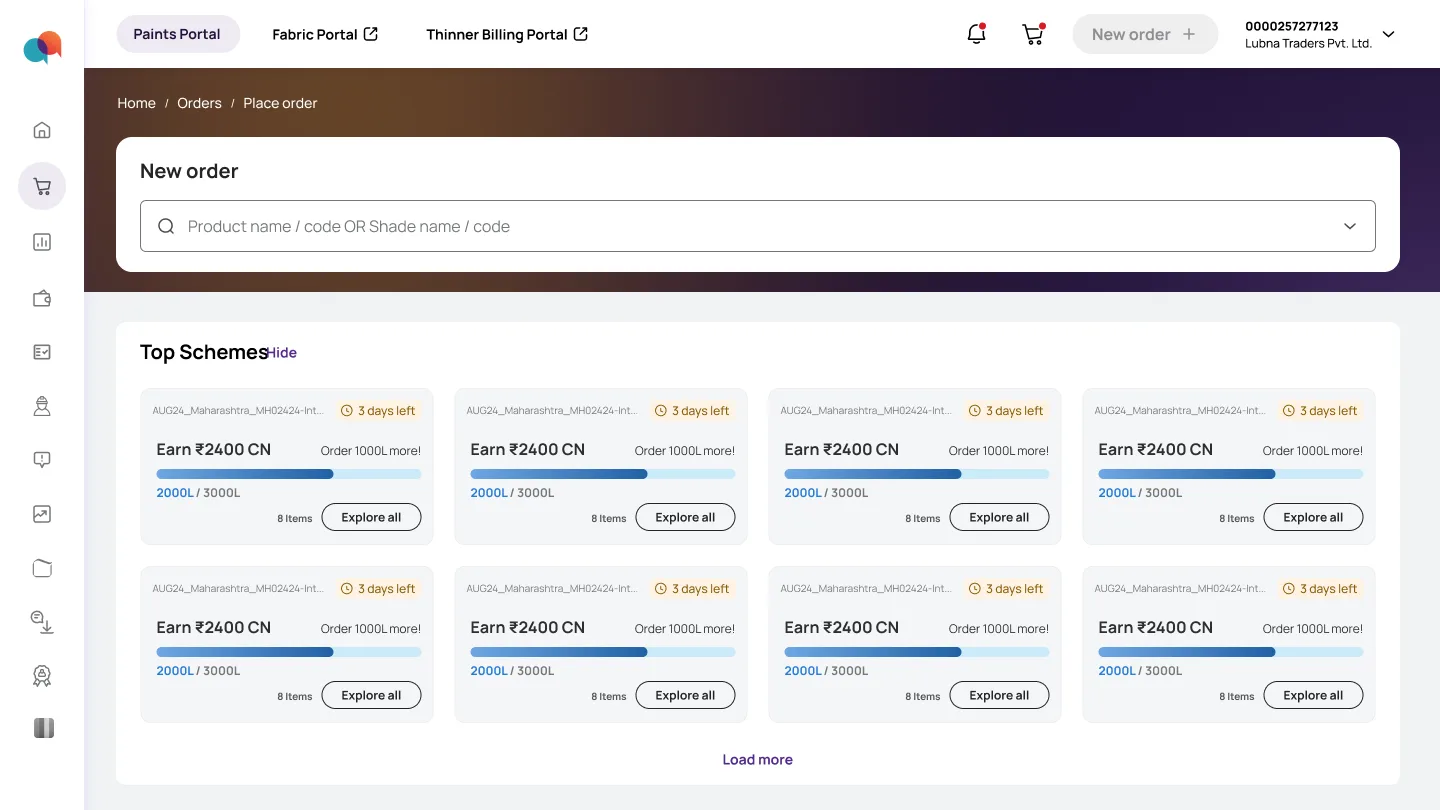This screenshot has height=810, width=1440.
Task: Go to Home in the breadcrumb
Action: point(136,103)
